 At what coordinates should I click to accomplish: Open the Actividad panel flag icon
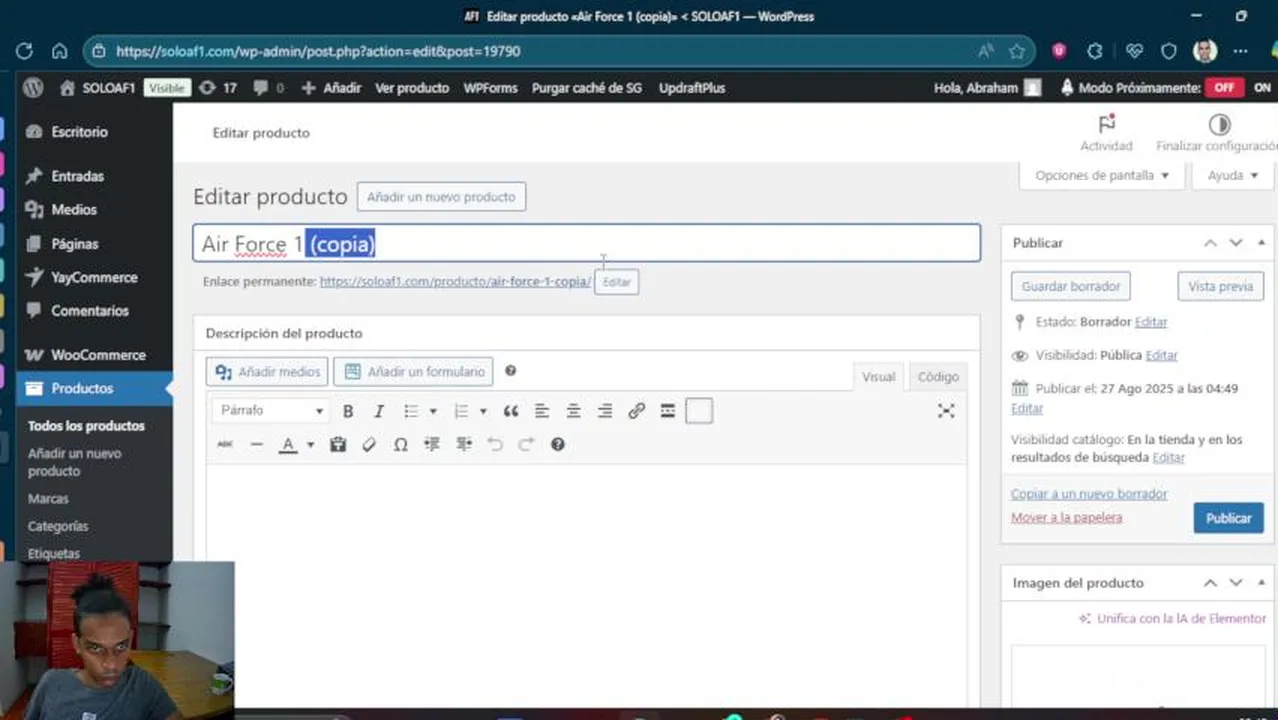[x=1106, y=132]
